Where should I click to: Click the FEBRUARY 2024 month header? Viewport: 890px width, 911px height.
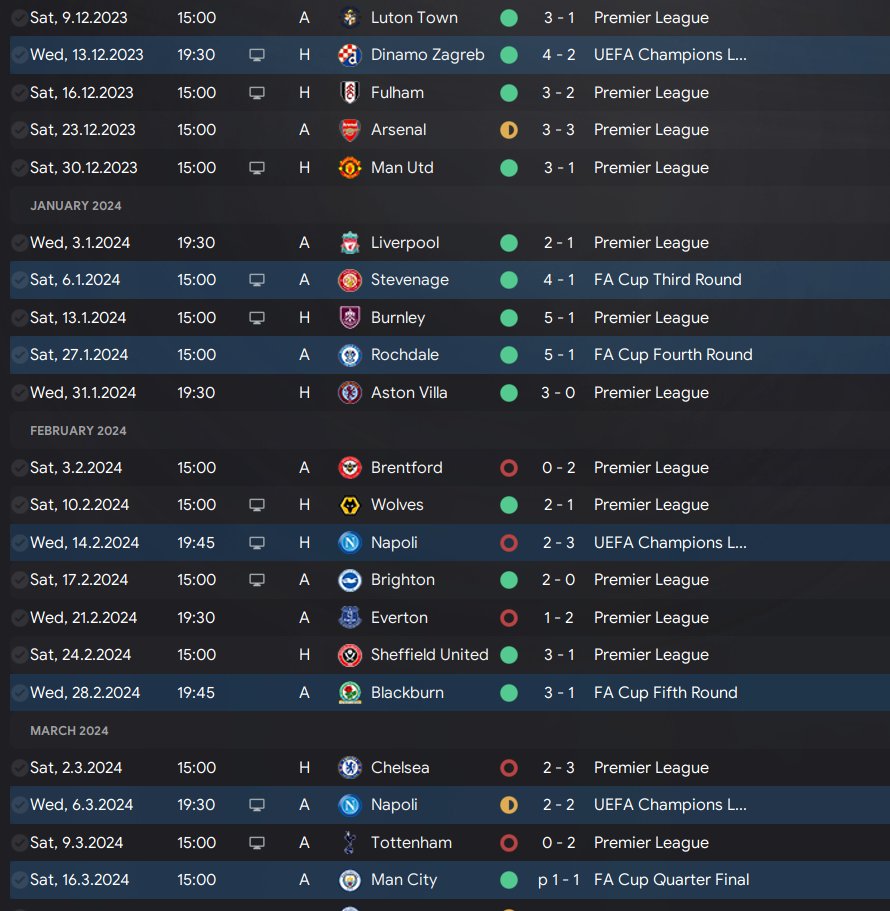(78, 431)
